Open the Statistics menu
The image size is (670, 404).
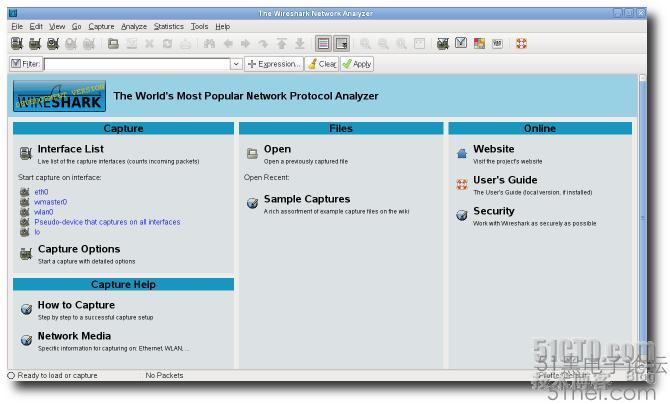point(169,27)
